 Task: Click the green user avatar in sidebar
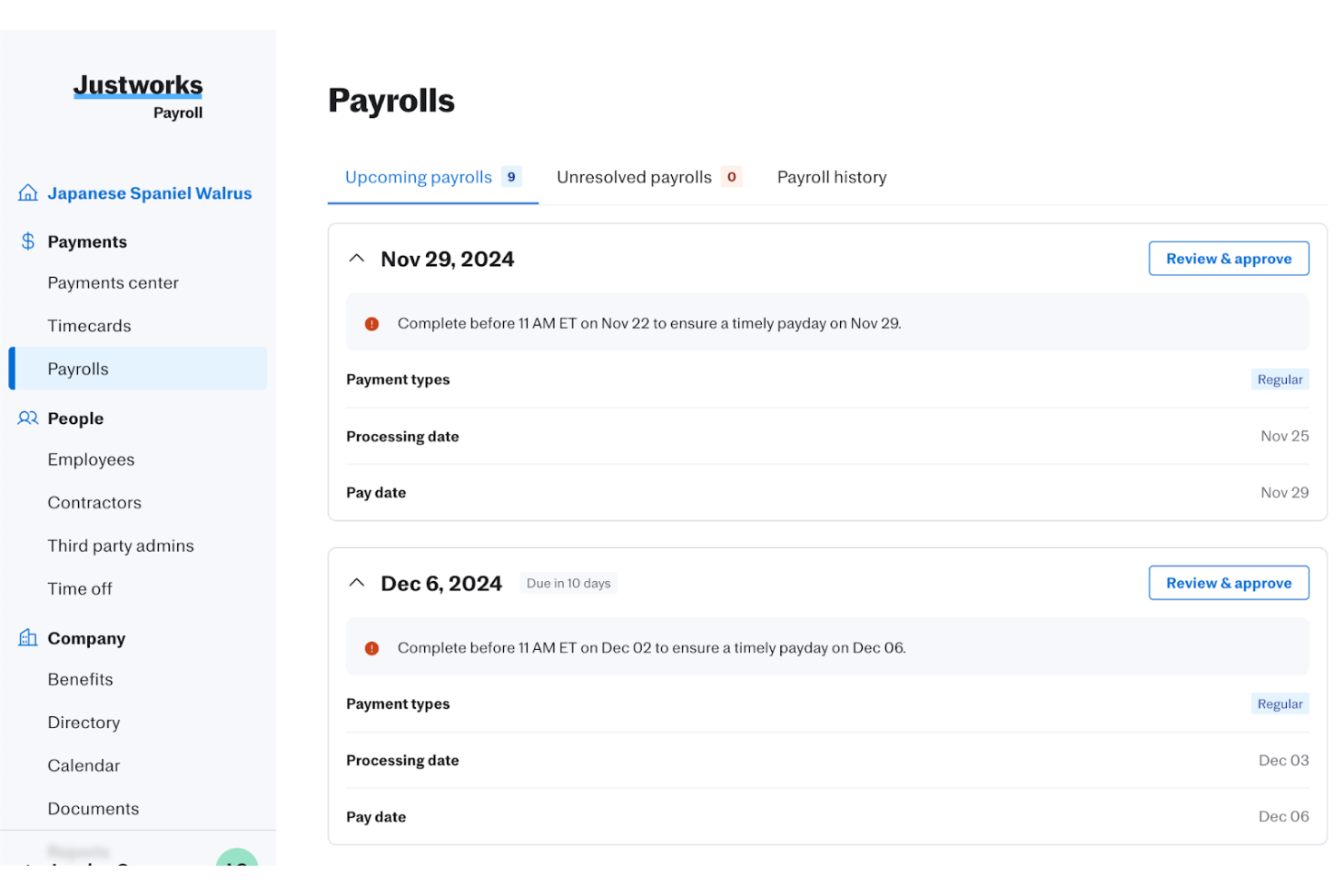coord(237,859)
